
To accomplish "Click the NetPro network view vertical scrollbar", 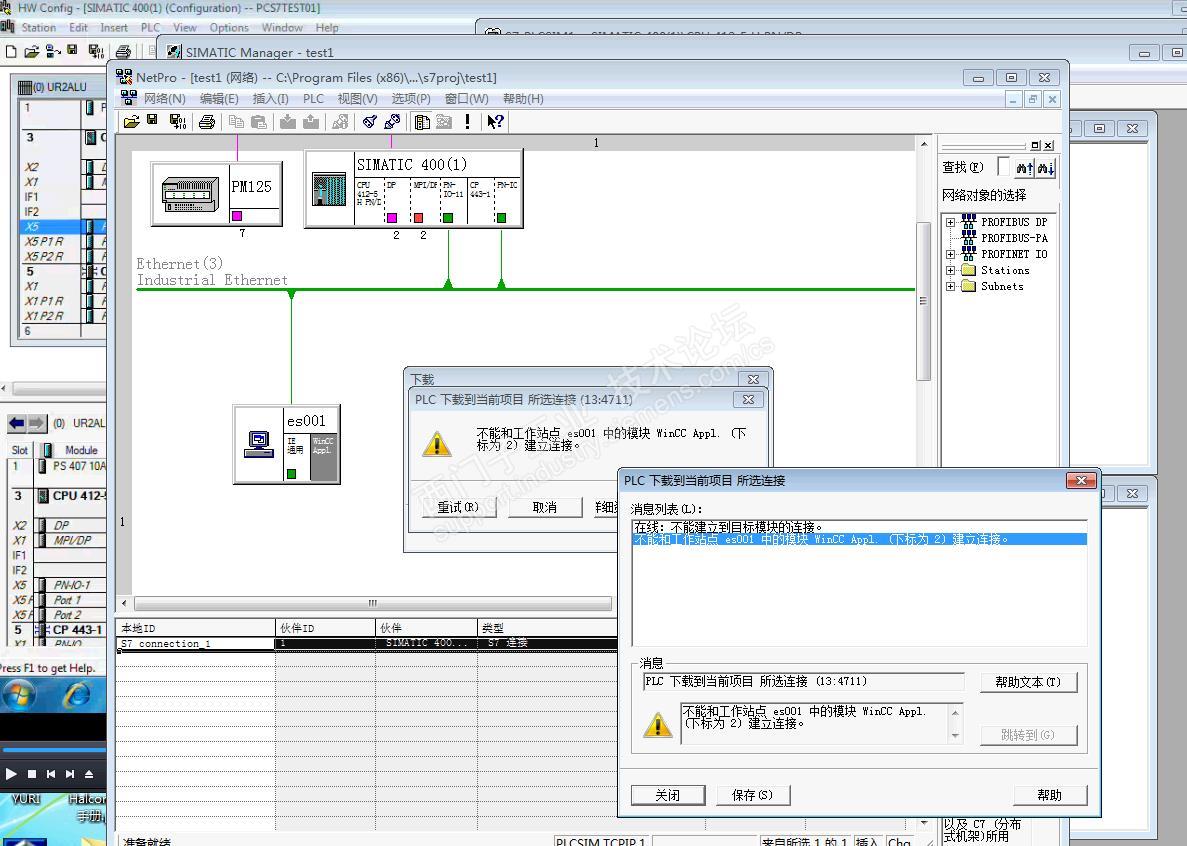I will pos(923,300).
